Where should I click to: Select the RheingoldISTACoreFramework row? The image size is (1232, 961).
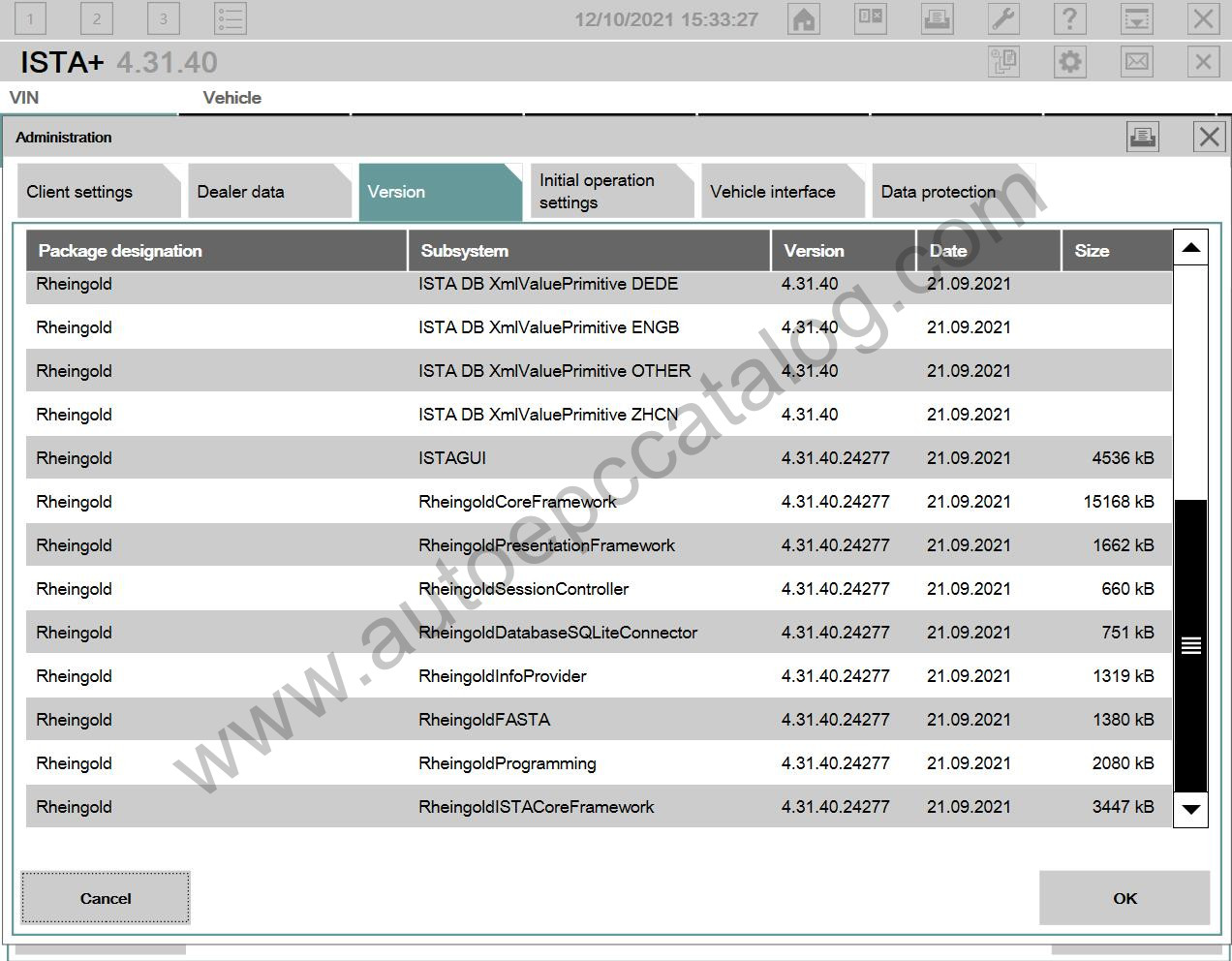click(x=599, y=807)
